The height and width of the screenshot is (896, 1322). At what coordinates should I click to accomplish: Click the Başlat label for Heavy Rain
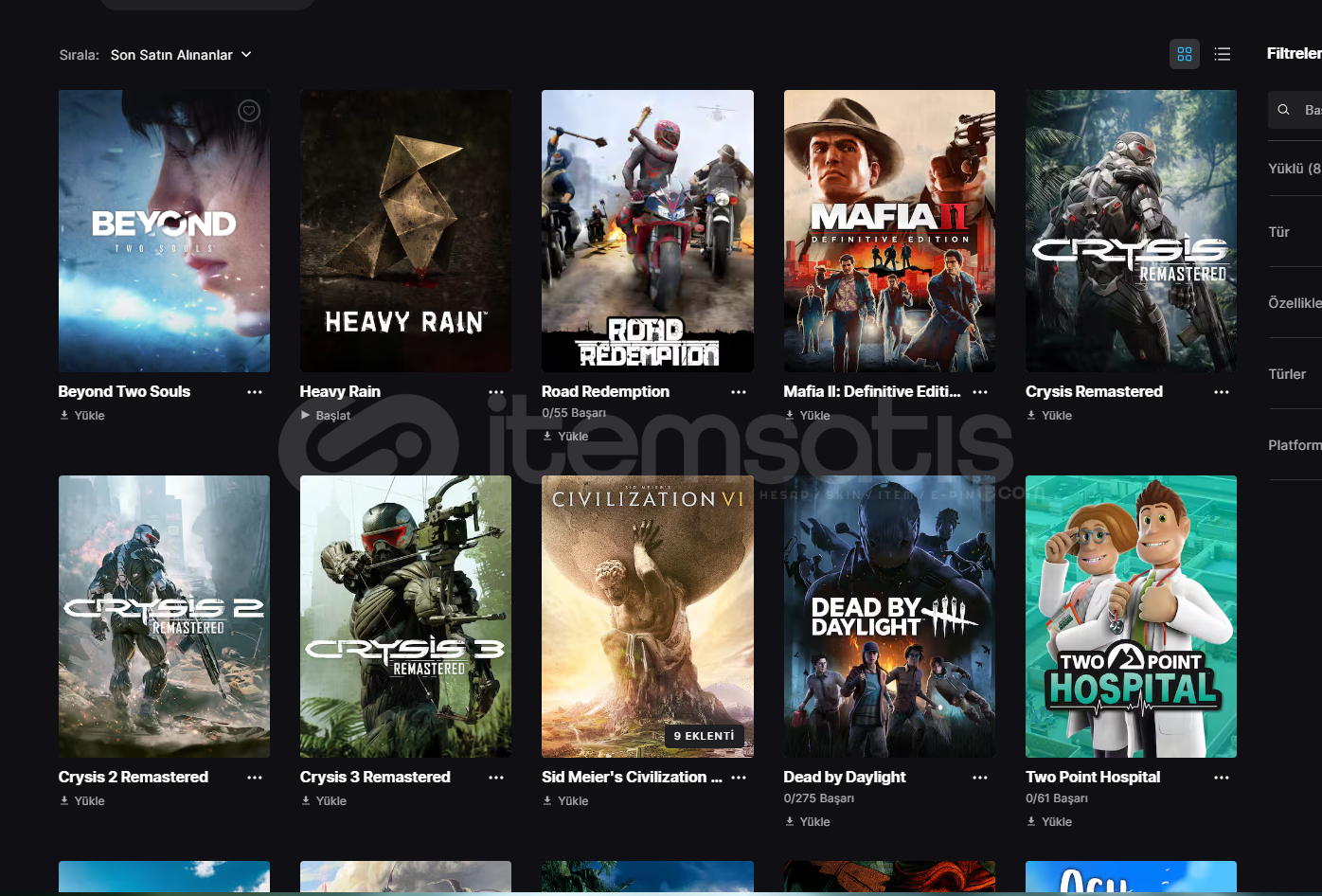333,415
